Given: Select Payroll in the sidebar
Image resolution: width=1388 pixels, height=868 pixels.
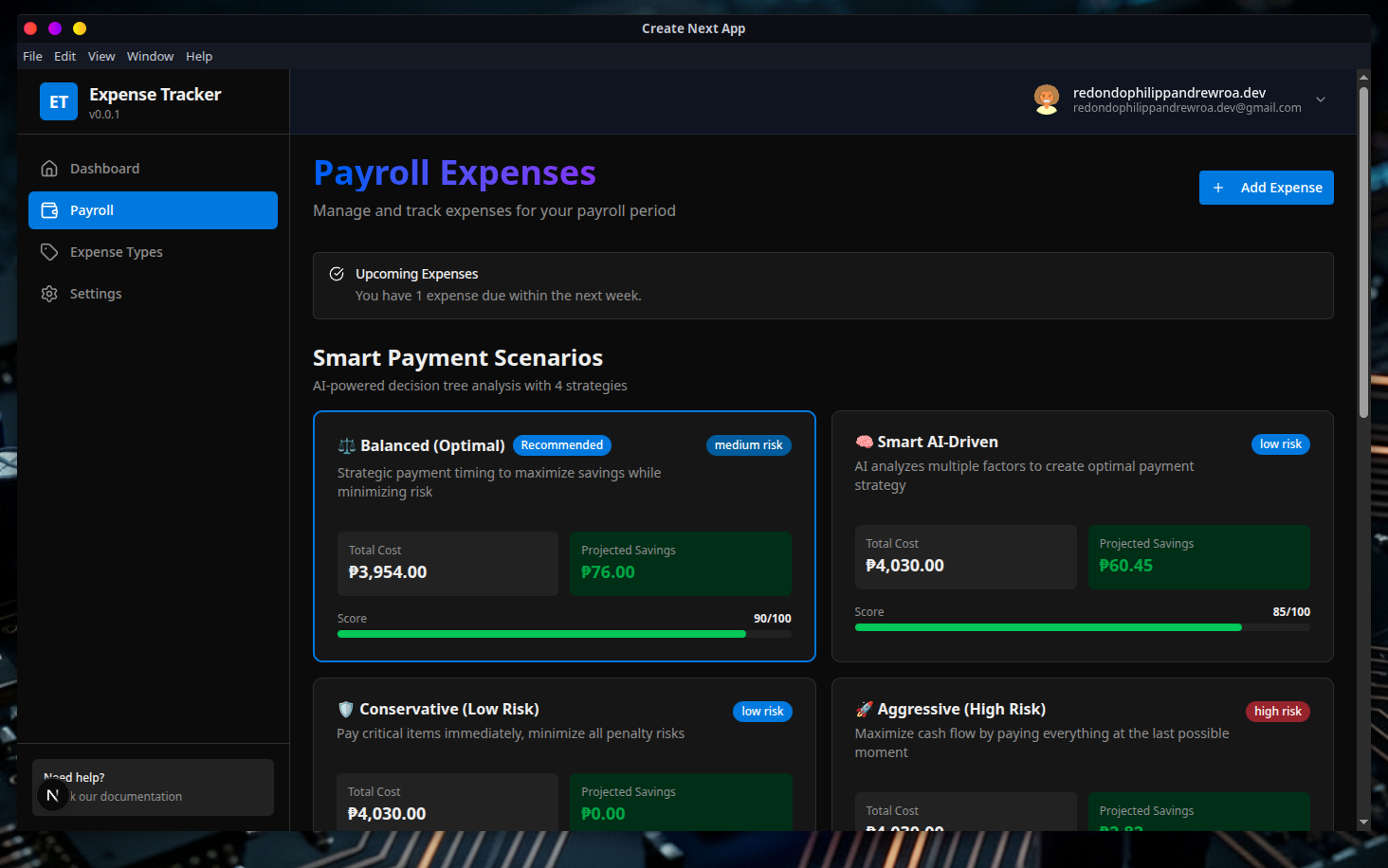Looking at the screenshot, I should [x=153, y=210].
